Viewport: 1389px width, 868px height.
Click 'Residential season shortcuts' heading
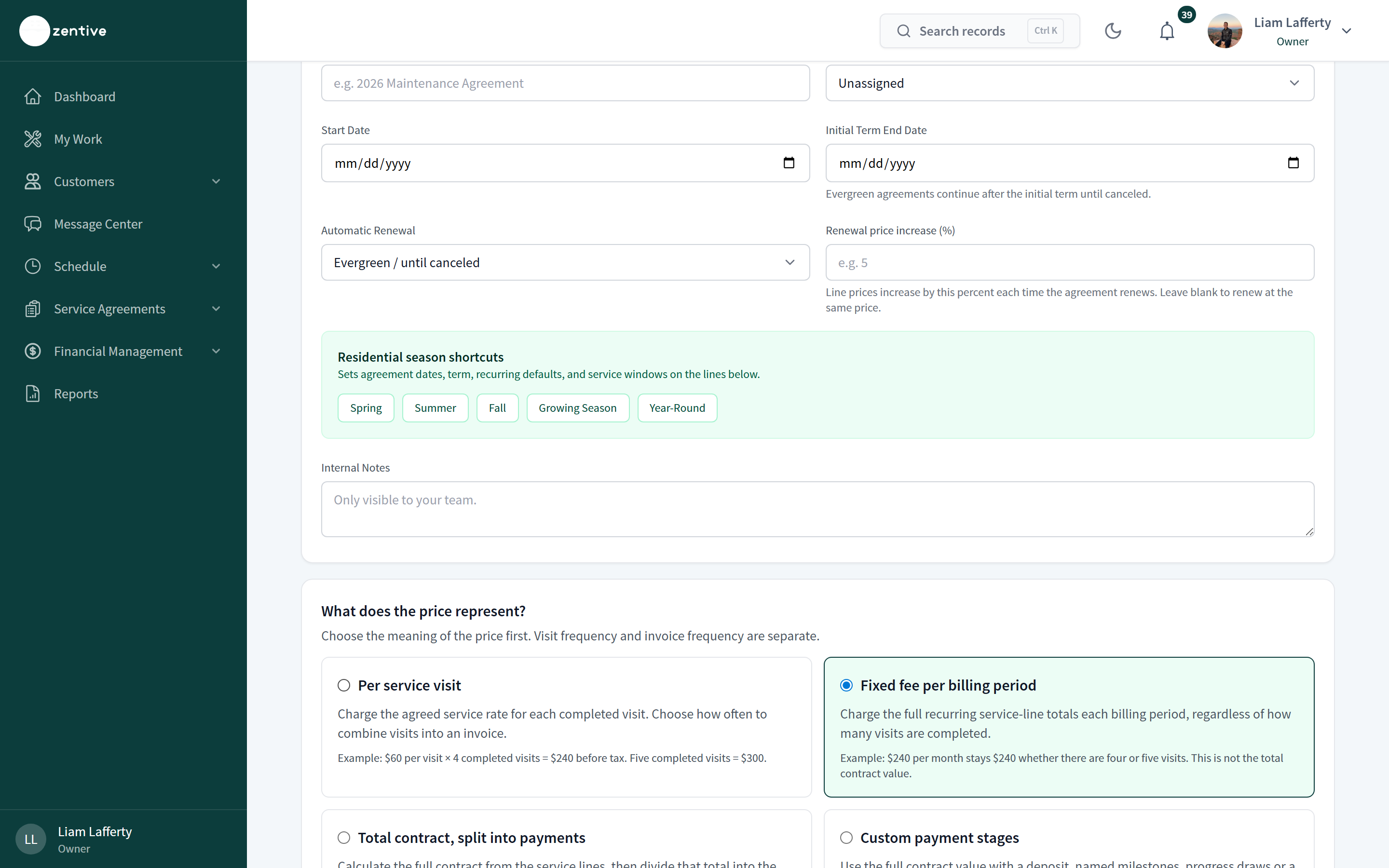pos(420,357)
